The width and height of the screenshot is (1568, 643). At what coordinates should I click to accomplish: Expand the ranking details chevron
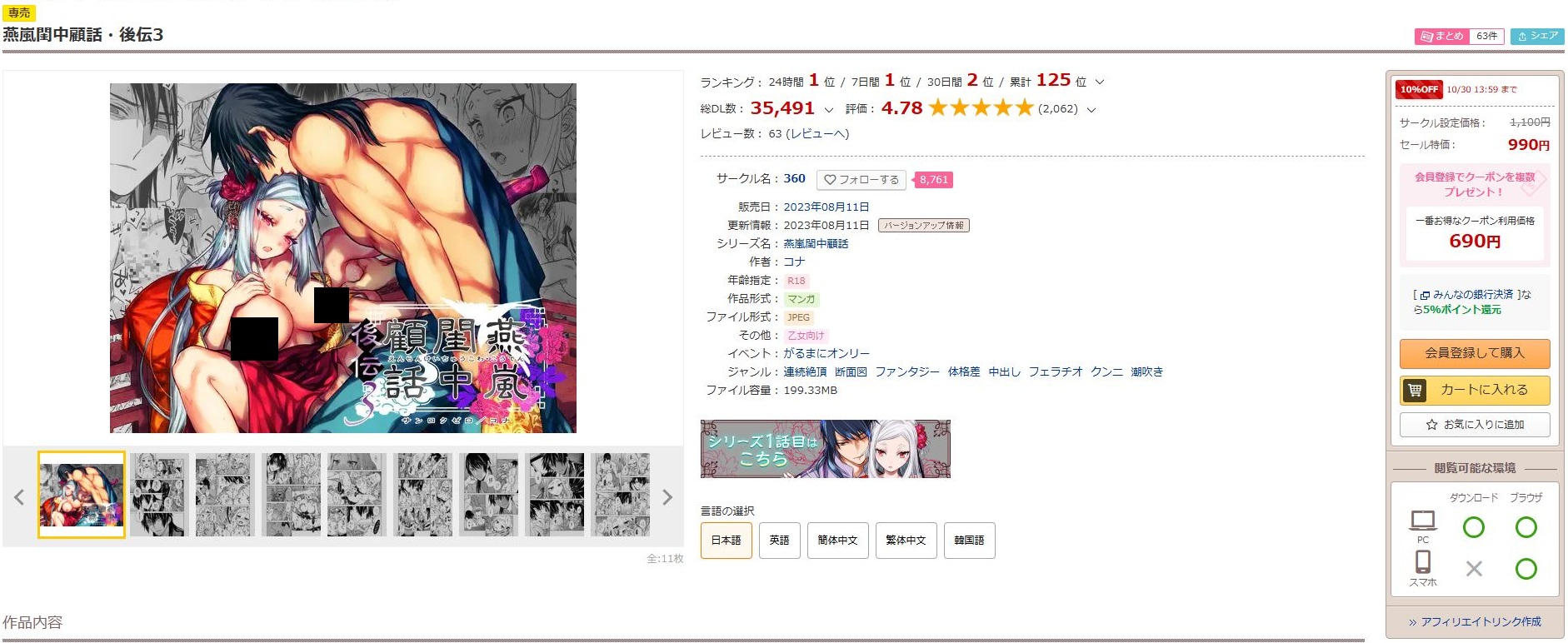point(1099,82)
